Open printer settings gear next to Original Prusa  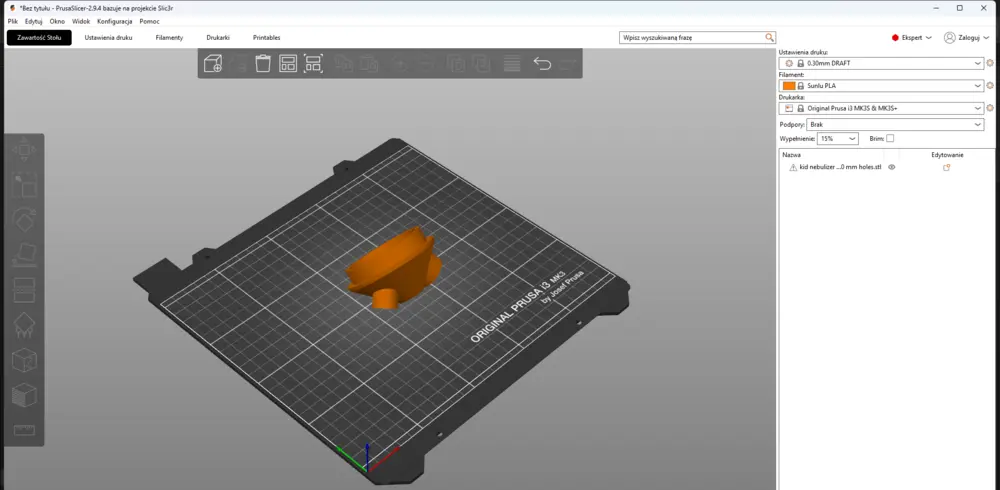(x=990, y=108)
